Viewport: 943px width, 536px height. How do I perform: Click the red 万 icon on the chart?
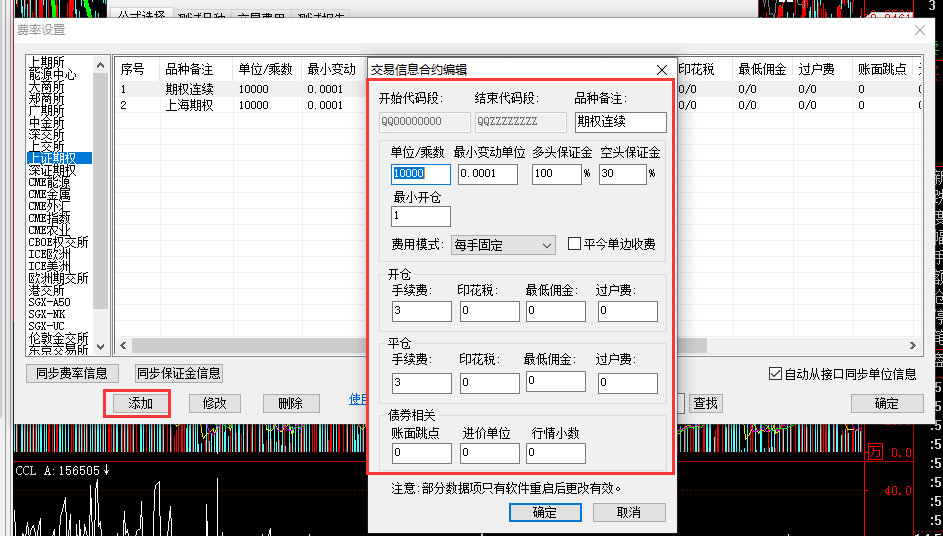tap(877, 452)
